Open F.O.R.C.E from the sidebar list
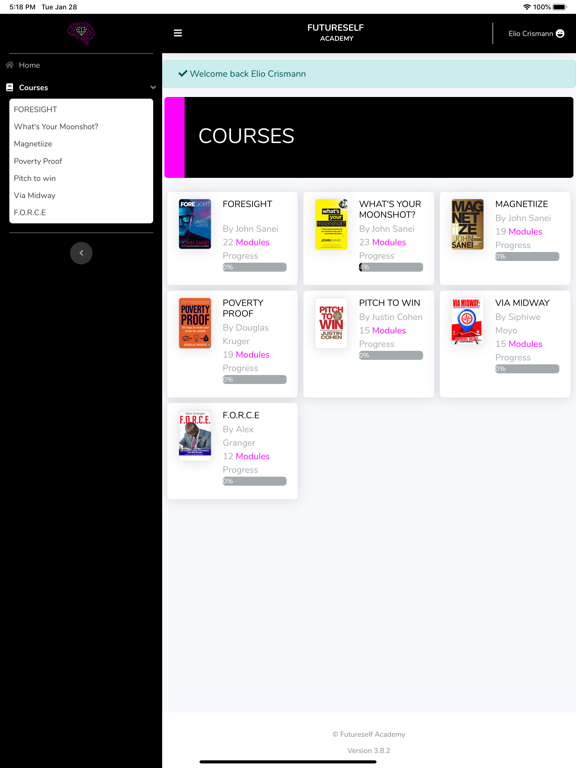The height and width of the screenshot is (768, 576). 30,212
